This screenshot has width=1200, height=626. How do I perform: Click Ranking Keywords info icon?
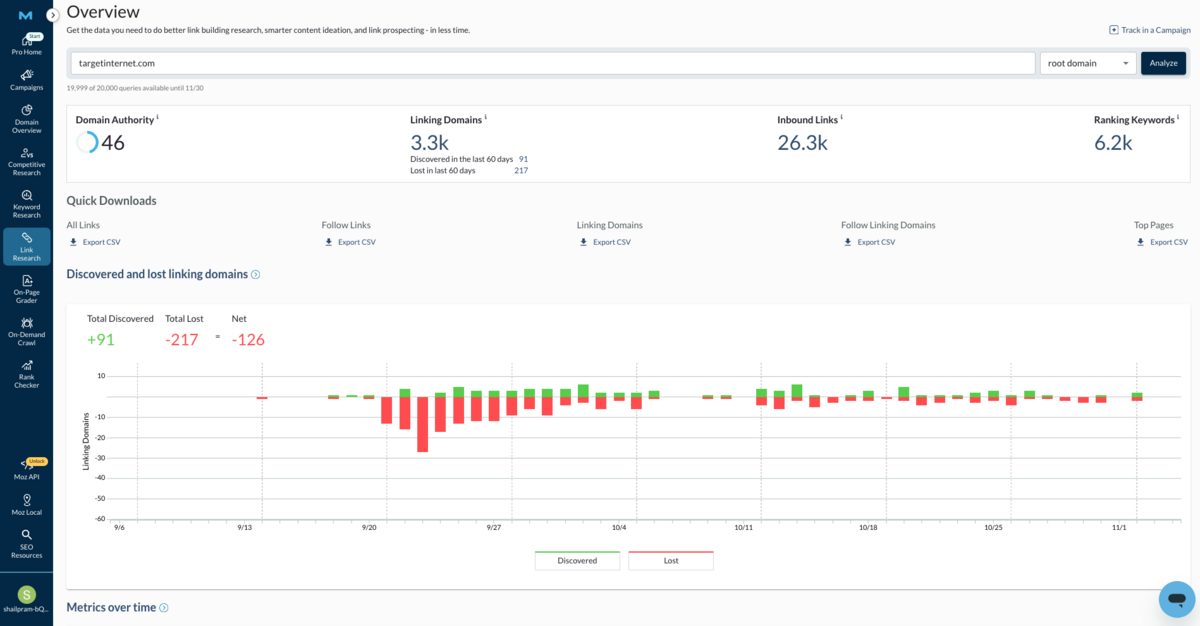[x=1178, y=117]
